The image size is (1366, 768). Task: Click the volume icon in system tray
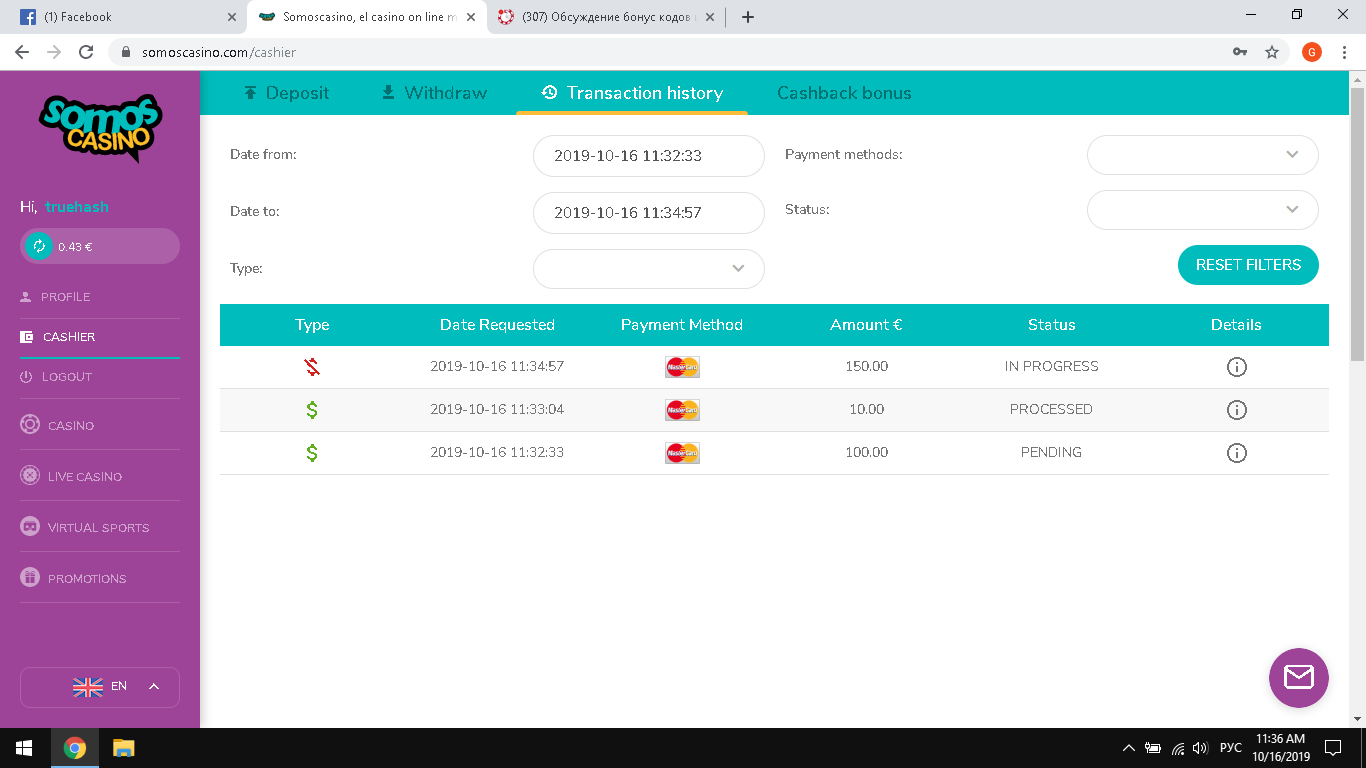1201,748
